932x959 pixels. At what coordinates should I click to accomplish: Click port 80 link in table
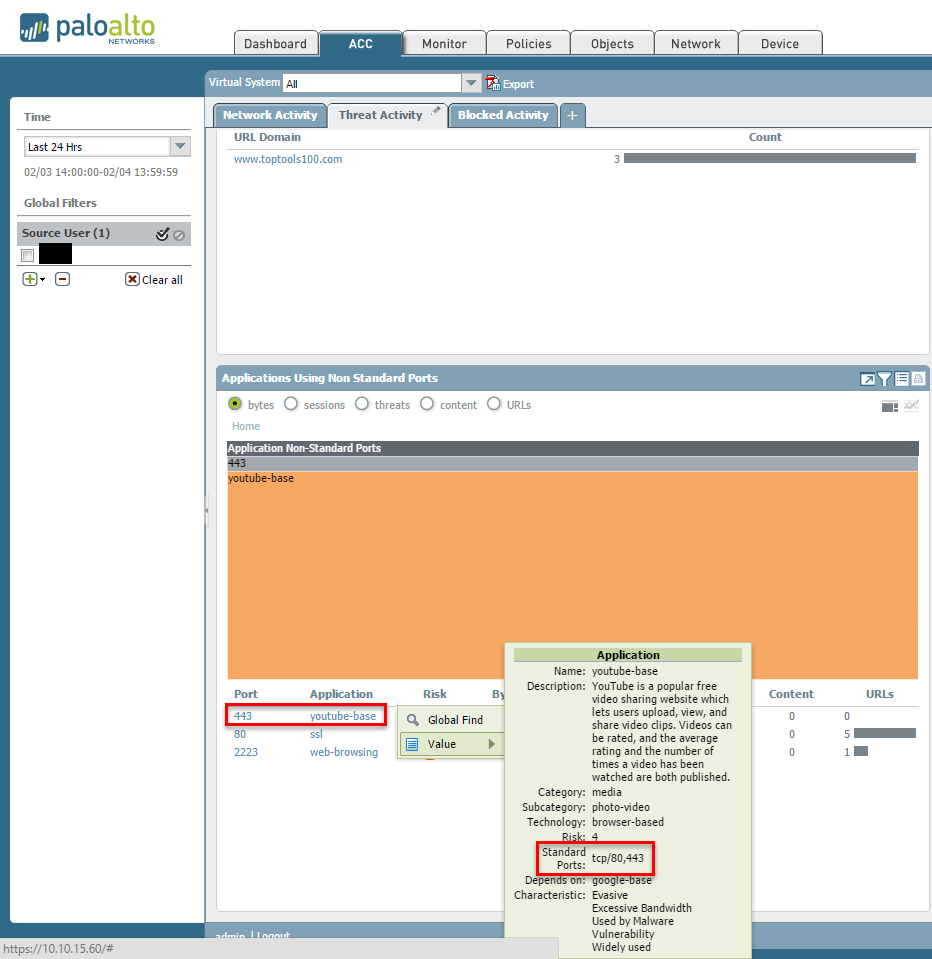point(240,734)
